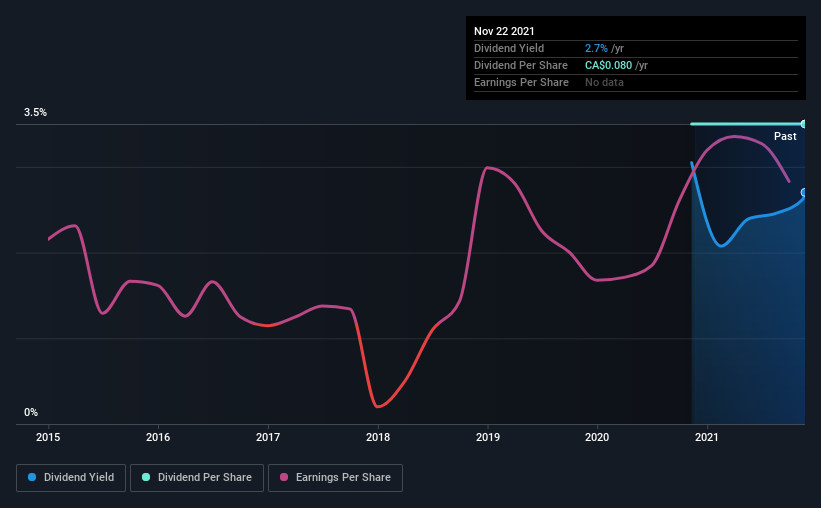
Task: Click the 2.7% Dividend Yield tooltip value
Action: click(x=596, y=48)
